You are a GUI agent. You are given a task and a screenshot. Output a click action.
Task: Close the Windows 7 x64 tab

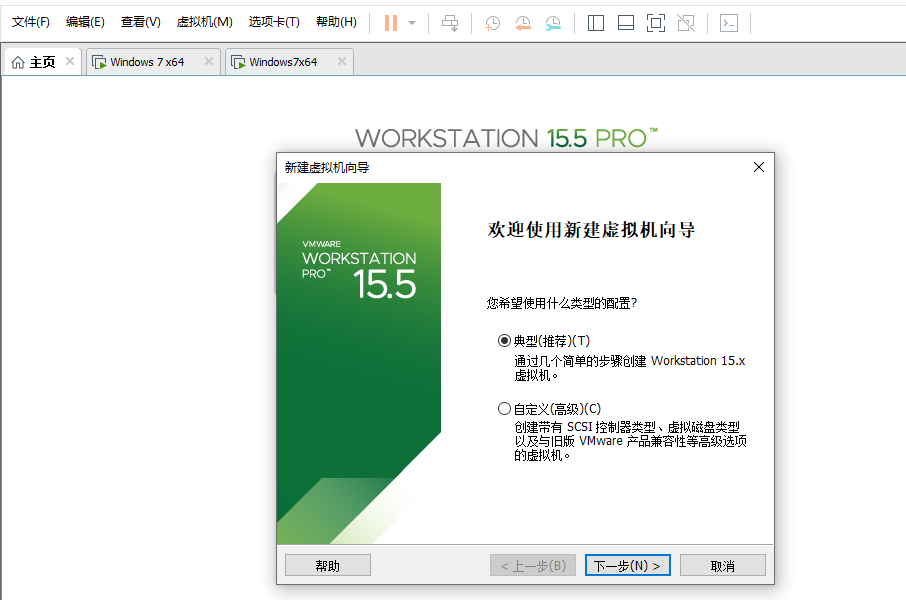pos(209,61)
